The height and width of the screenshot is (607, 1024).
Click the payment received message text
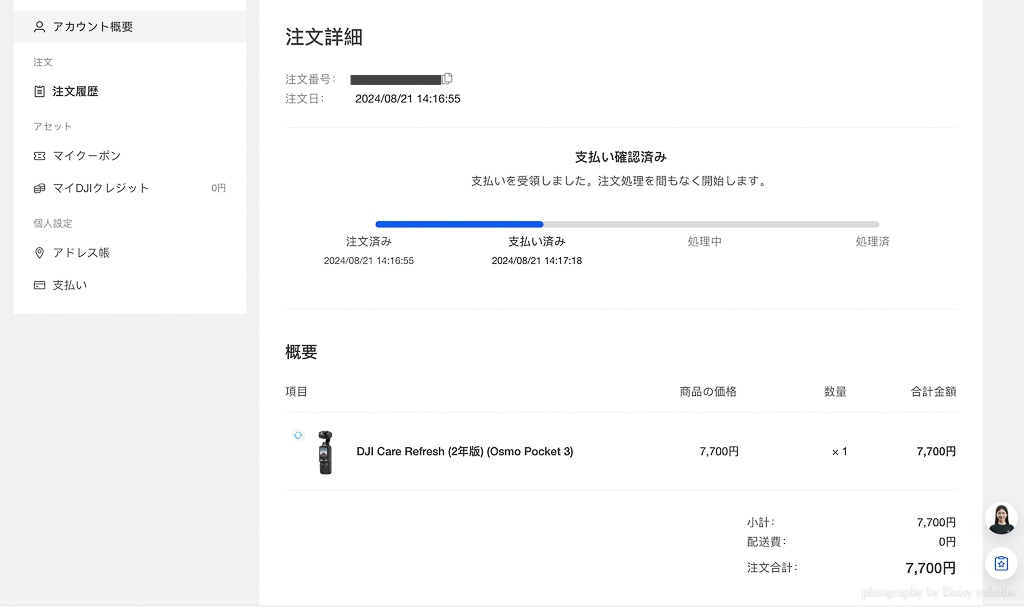coord(618,181)
